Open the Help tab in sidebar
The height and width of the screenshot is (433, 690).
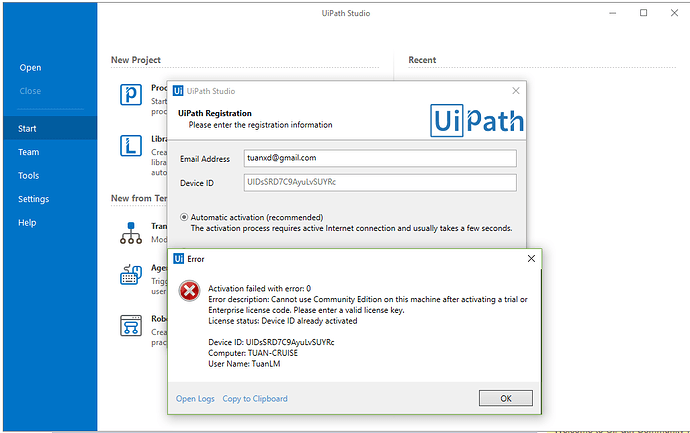(27, 223)
